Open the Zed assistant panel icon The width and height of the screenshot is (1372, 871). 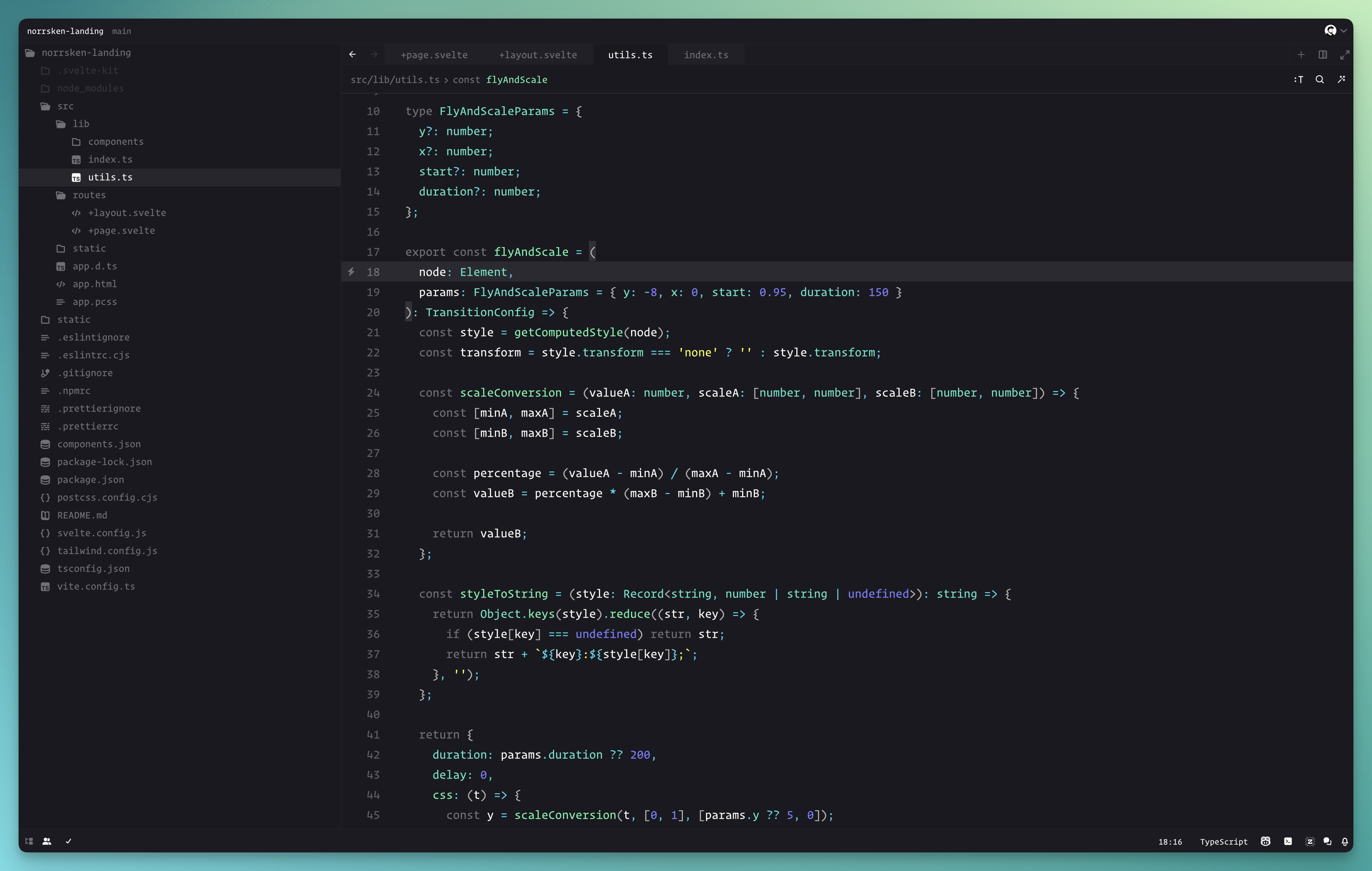(x=1310, y=841)
